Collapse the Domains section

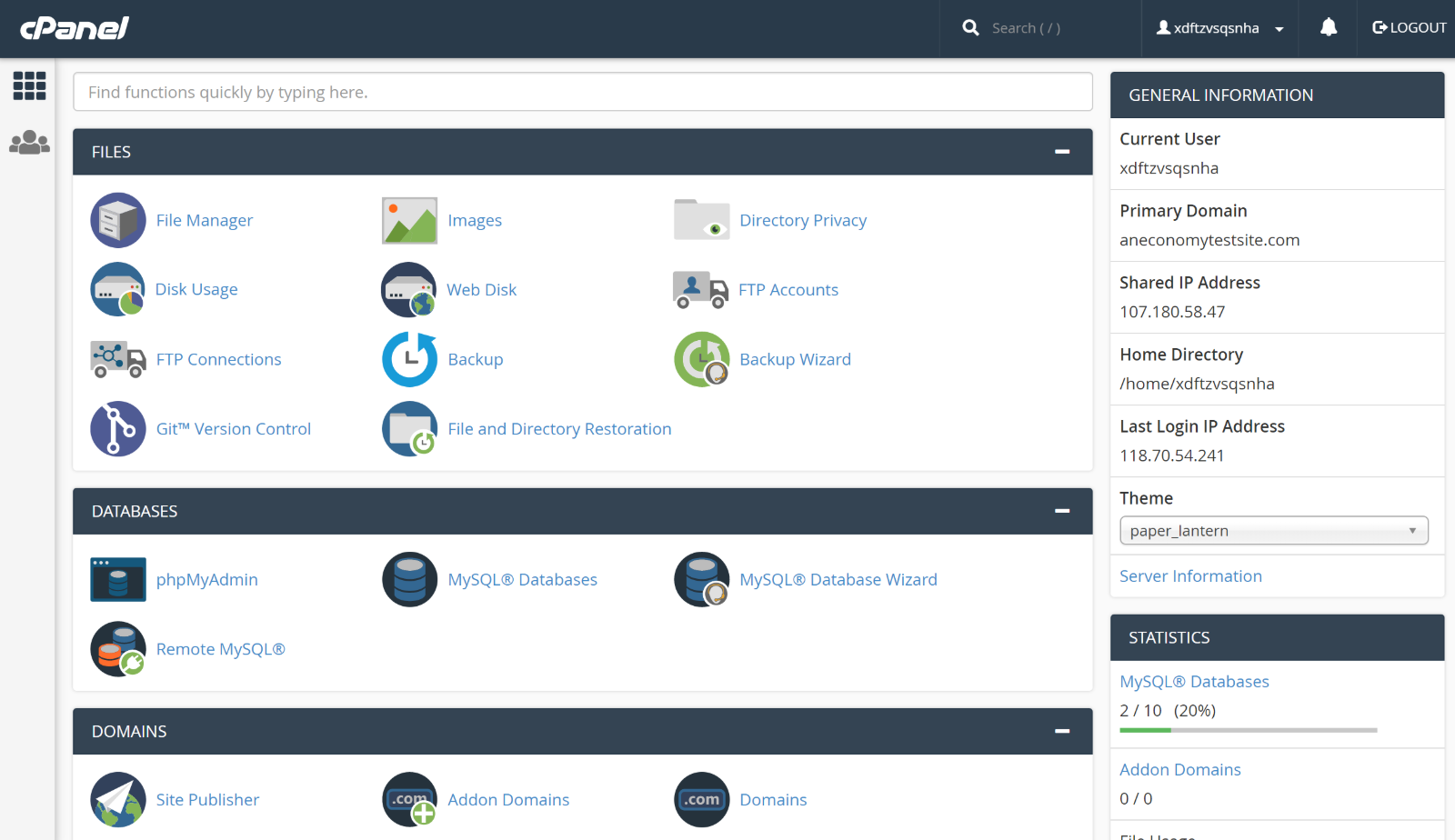tap(1062, 731)
